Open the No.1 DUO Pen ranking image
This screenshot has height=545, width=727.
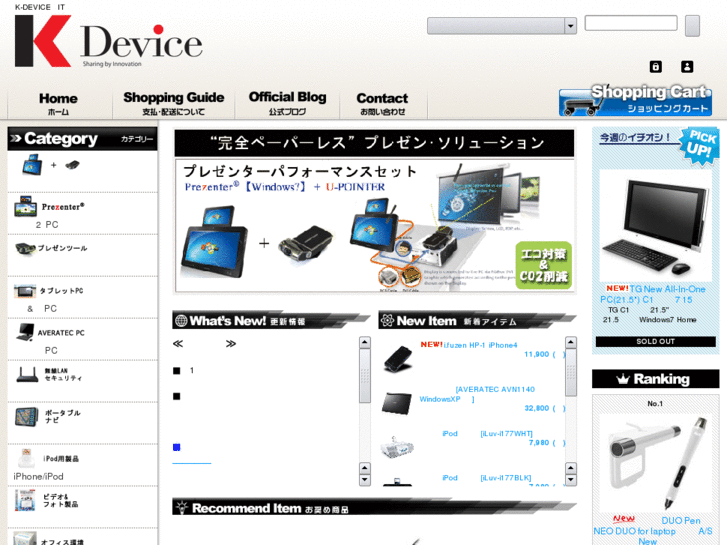coord(656,462)
